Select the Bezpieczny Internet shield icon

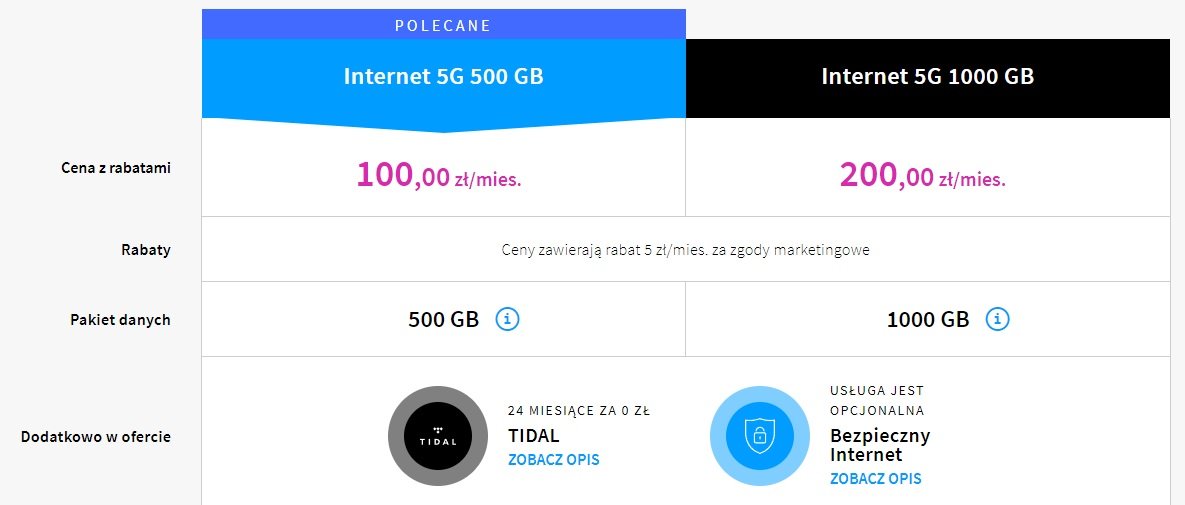point(760,435)
